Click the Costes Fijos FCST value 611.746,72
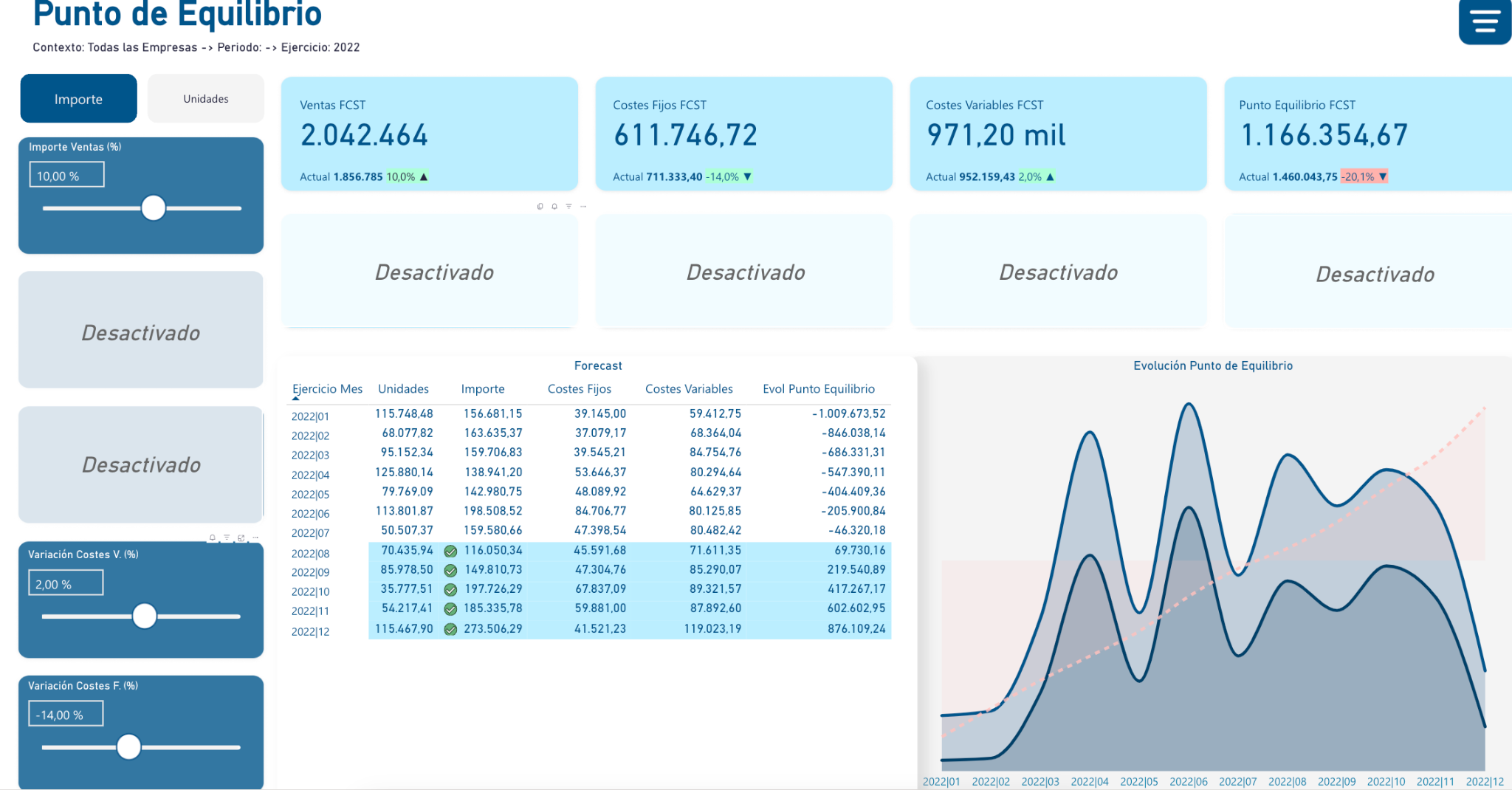 (x=685, y=135)
